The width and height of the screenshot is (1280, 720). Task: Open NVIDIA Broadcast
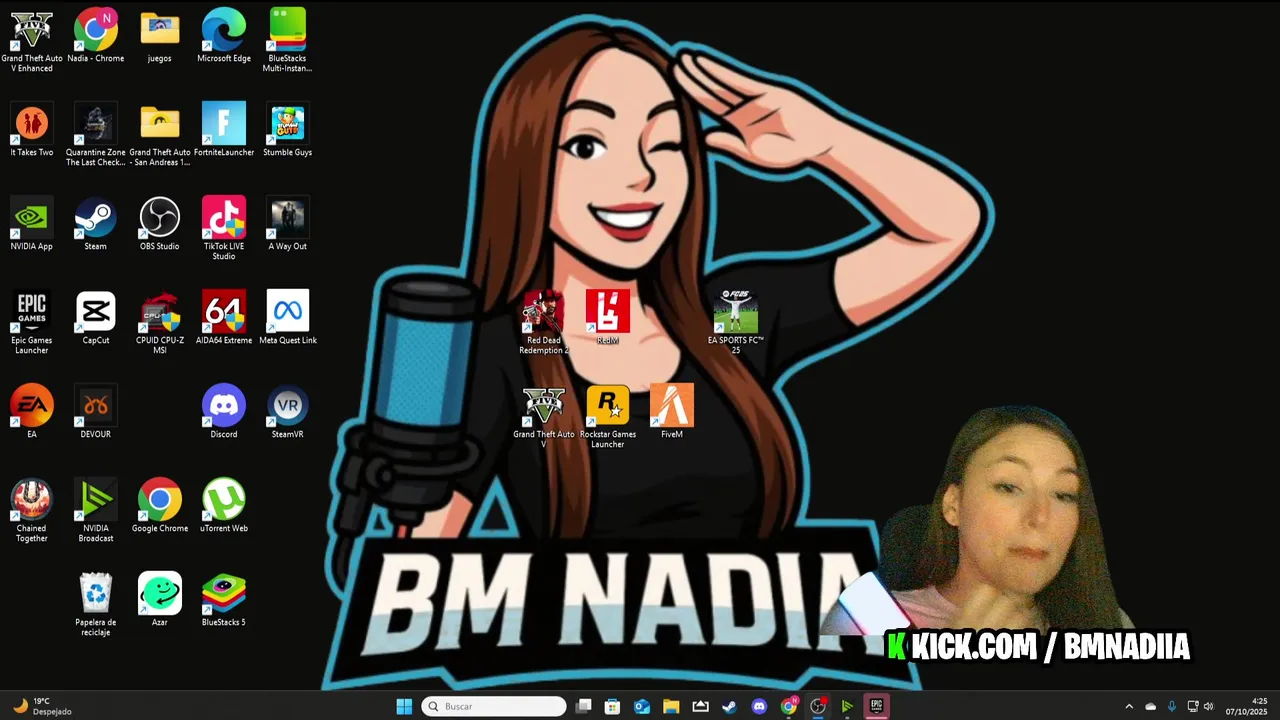click(96, 511)
